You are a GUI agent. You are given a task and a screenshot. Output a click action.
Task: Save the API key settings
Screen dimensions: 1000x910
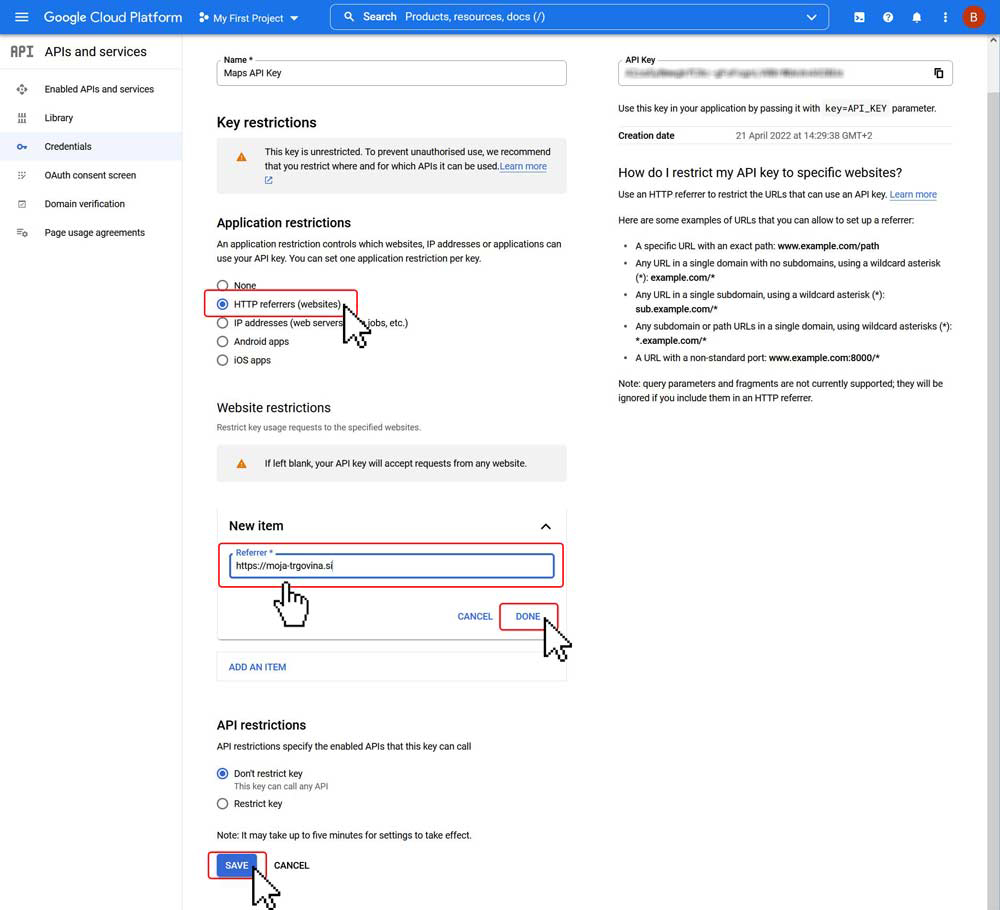point(237,865)
